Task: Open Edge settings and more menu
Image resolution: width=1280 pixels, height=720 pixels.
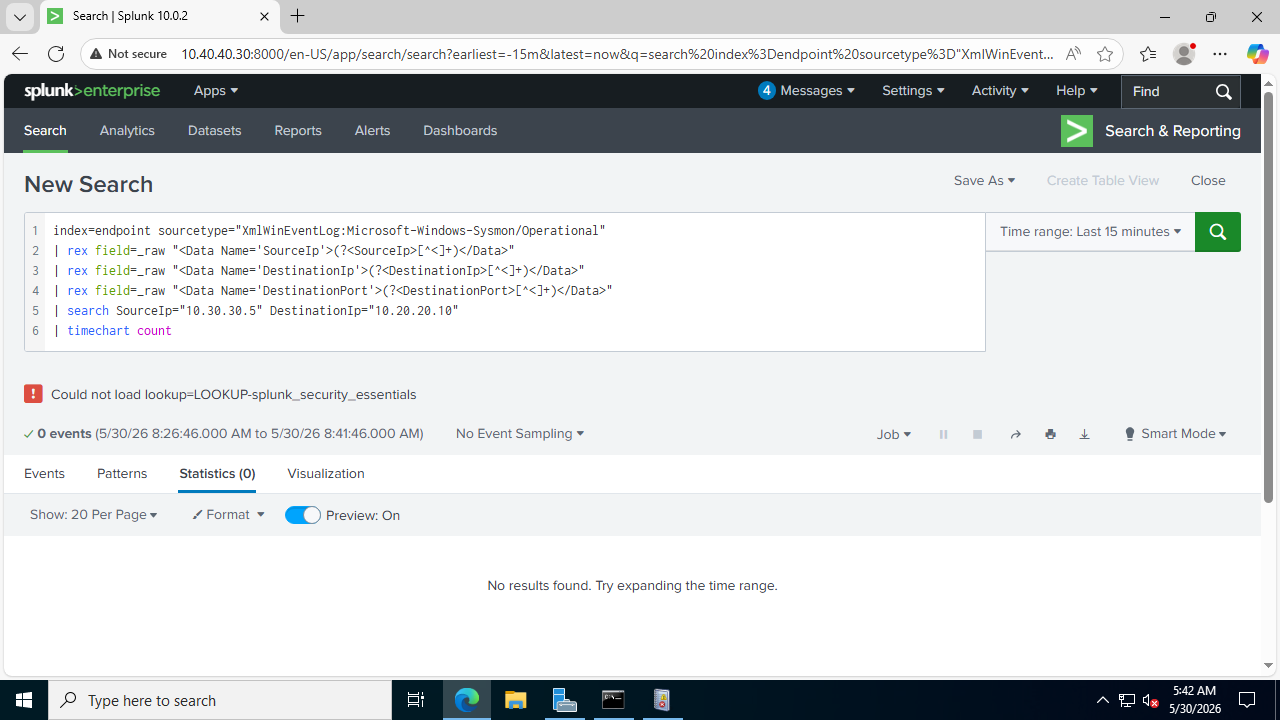Action: (1220, 54)
